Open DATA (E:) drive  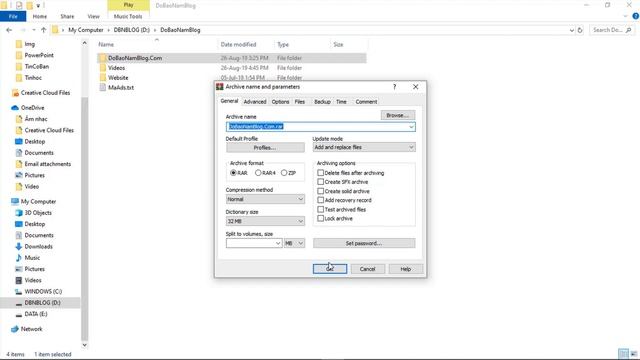point(36,314)
